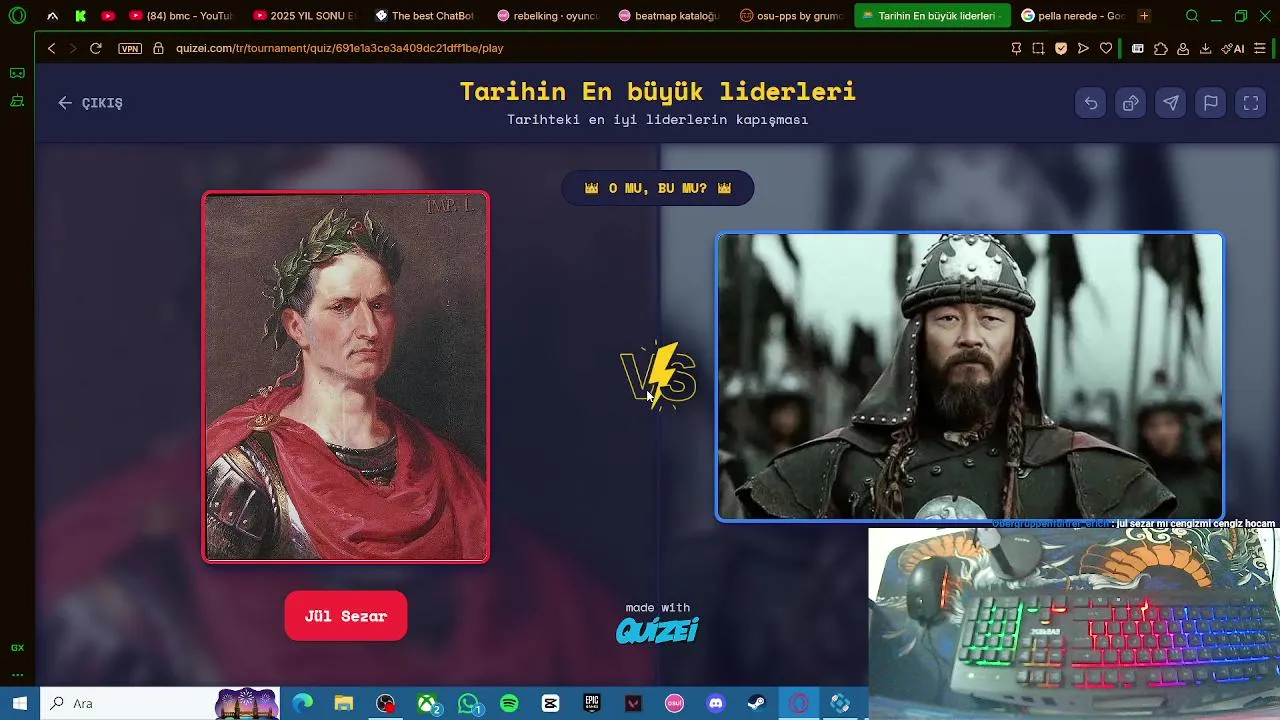Open the pinned Kick tab
1280x720 pixels.
pyautogui.click(x=80, y=16)
